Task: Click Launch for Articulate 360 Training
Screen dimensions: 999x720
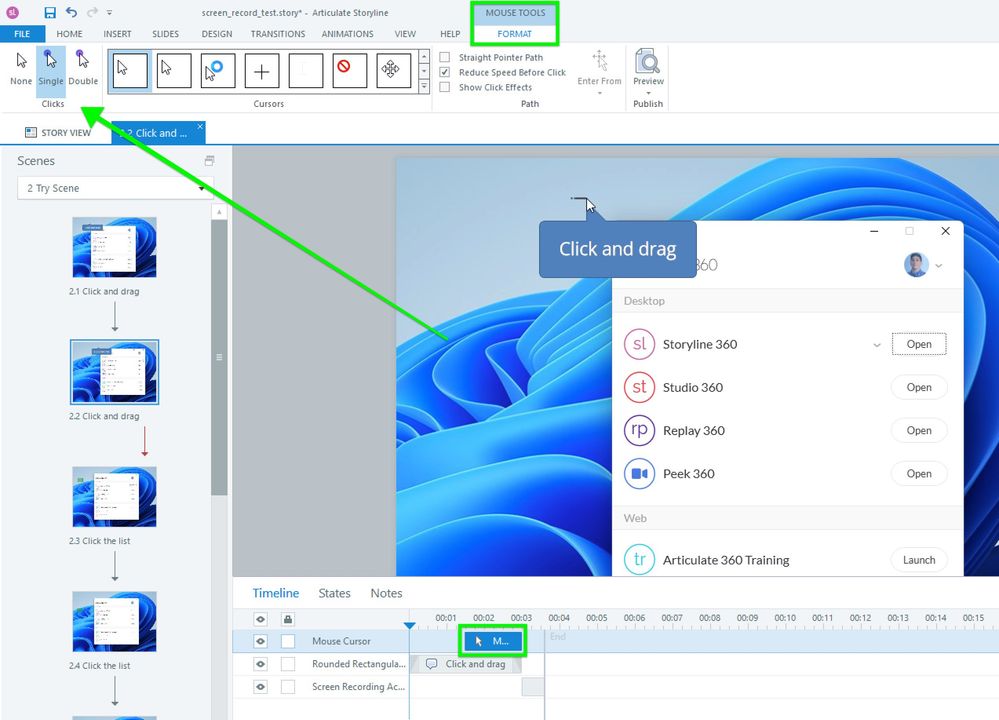Action: pos(918,560)
